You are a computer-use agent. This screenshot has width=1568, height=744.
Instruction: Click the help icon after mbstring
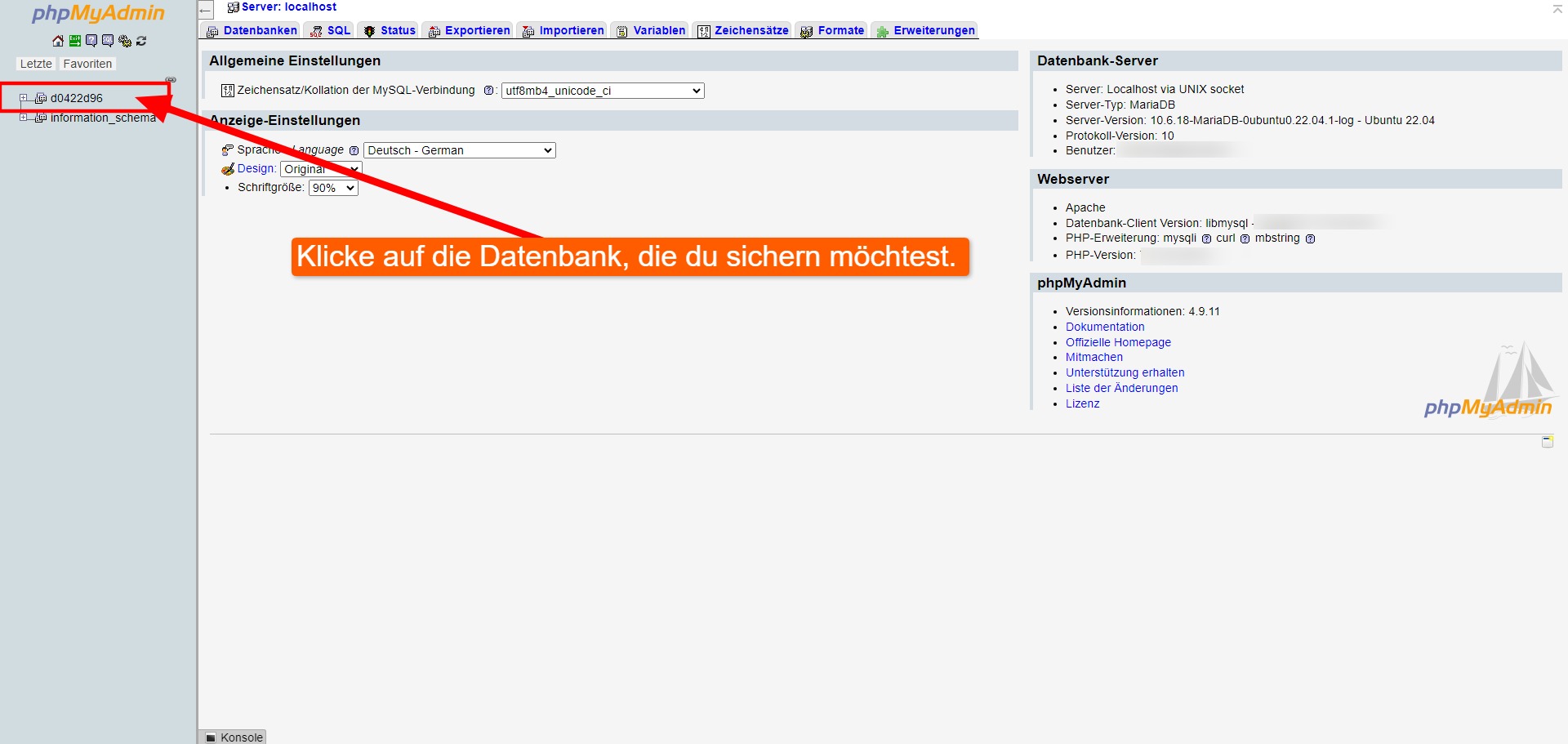click(1310, 238)
